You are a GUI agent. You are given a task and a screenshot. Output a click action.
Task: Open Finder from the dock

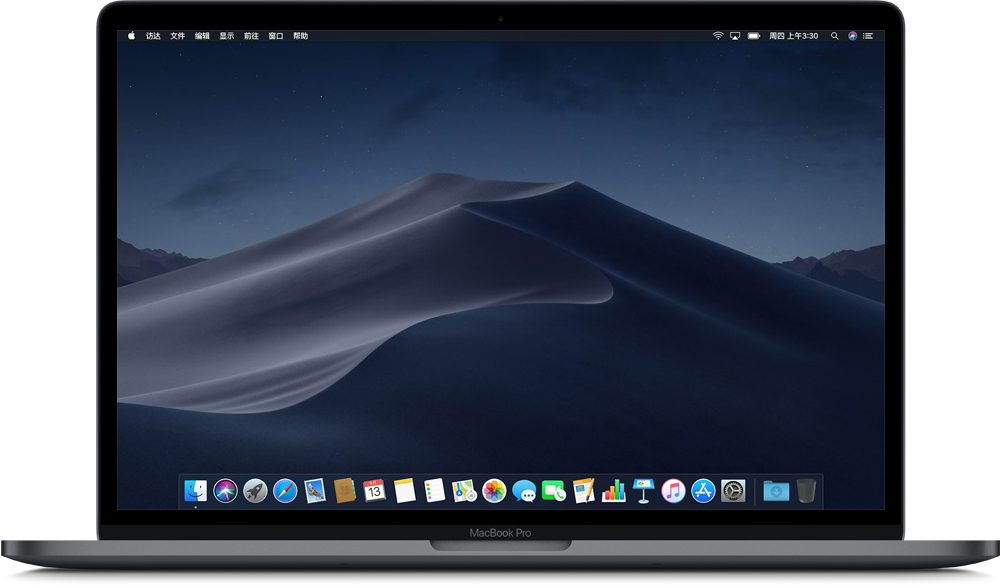[x=196, y=491]
